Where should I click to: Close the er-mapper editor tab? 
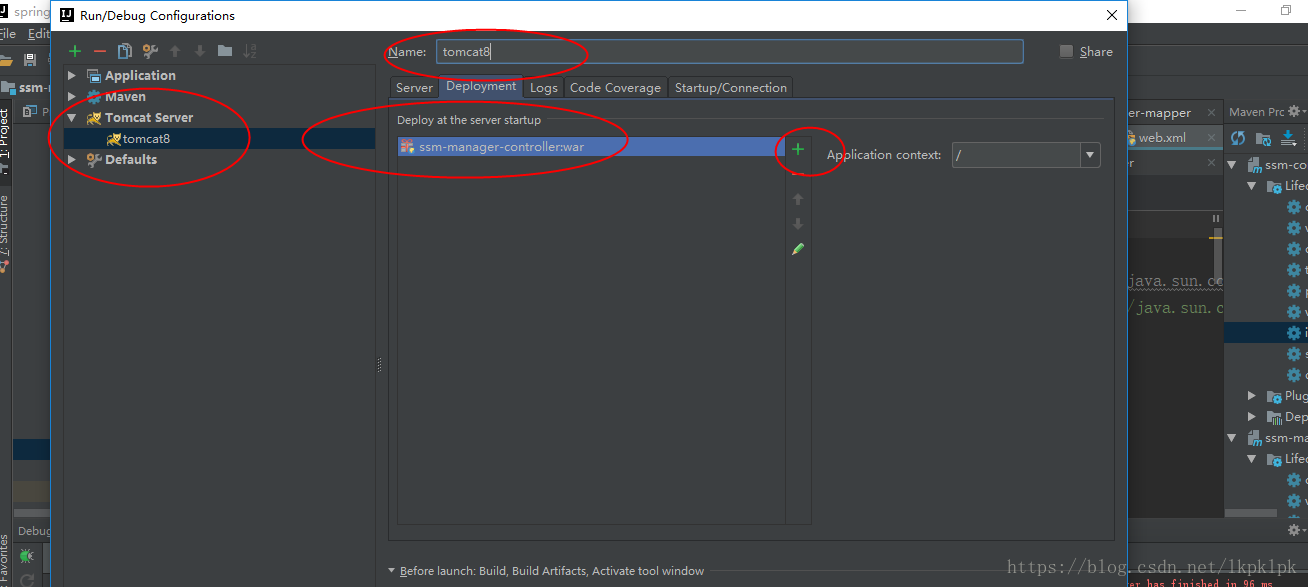pos(1211,113)
